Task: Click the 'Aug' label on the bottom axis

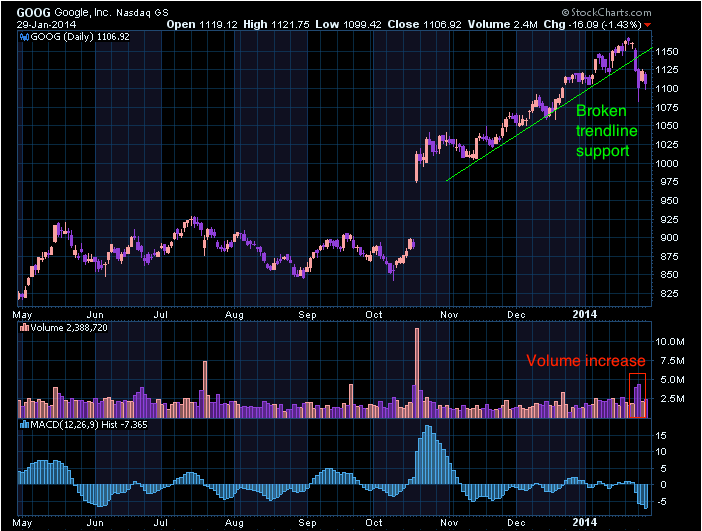Action: pos(234,522)
